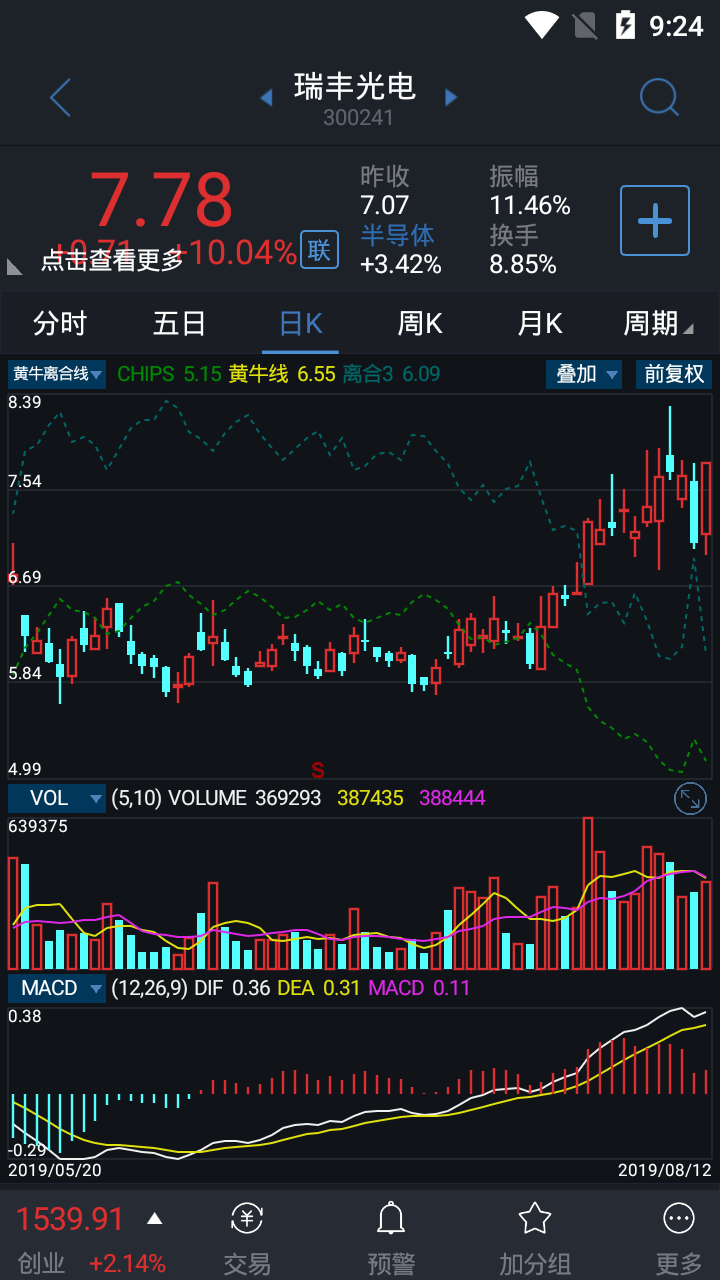Tap magenta volume average 388444
Viewport: 720px width, 1280px height.
pos(452,798)
